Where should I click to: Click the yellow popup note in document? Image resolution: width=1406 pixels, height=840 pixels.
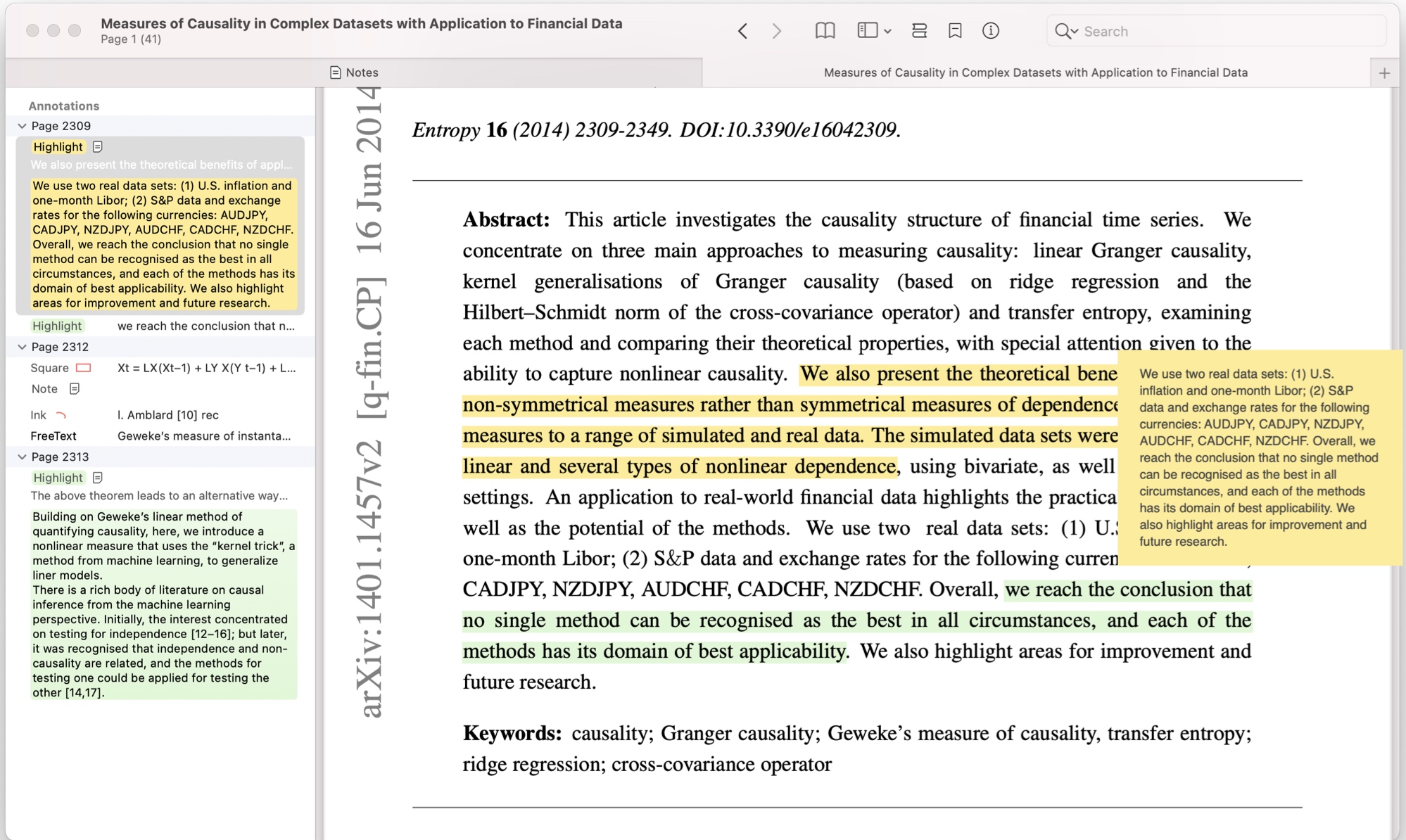click(x=1258, y=457)
